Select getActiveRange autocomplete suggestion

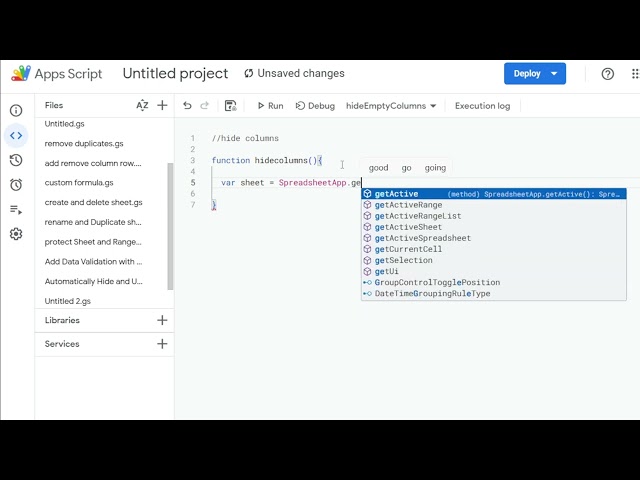[x=494, y=205]
